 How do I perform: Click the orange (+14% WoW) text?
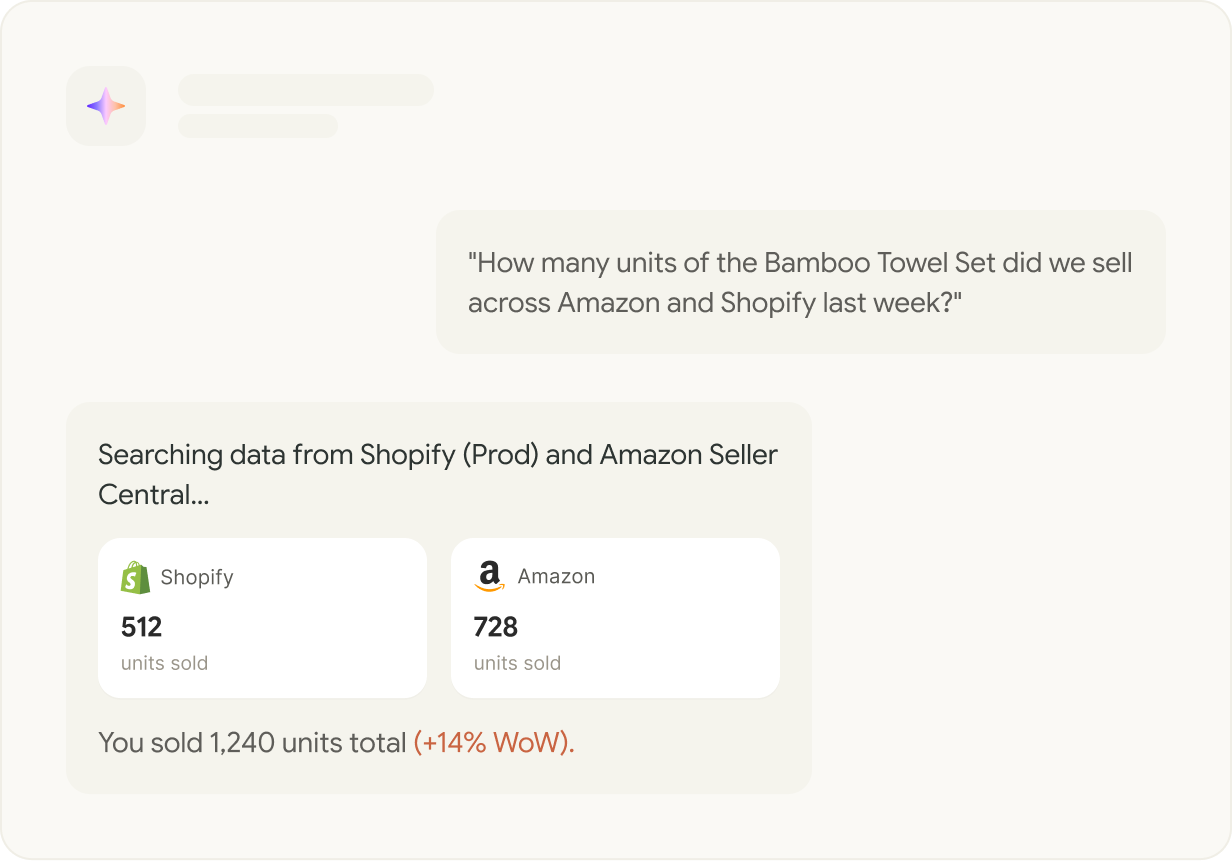494,743
